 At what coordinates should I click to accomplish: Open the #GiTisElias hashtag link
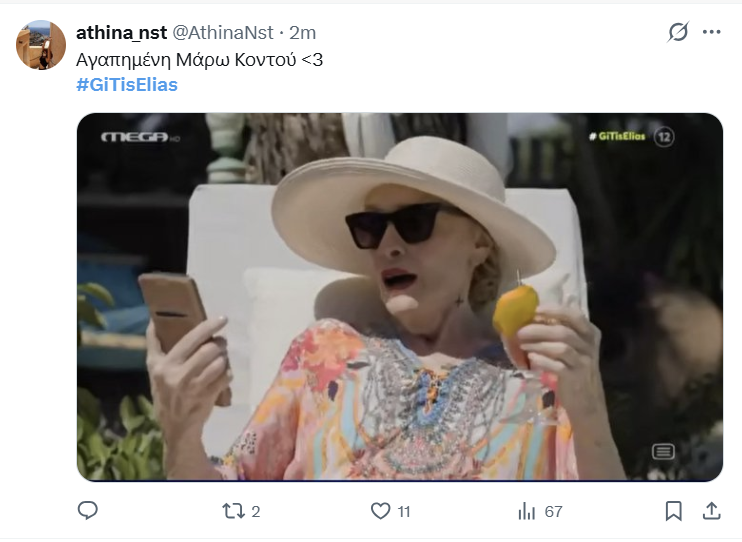(127, 85)
